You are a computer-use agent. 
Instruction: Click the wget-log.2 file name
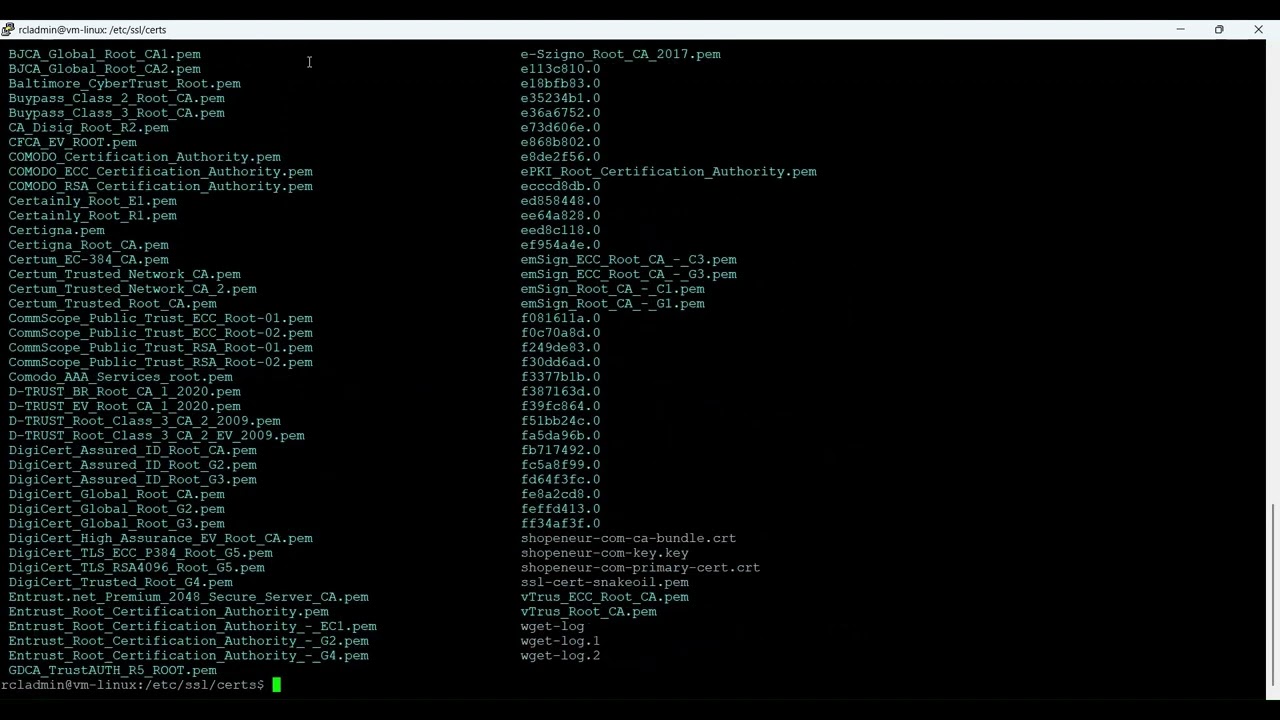[561, 656]
